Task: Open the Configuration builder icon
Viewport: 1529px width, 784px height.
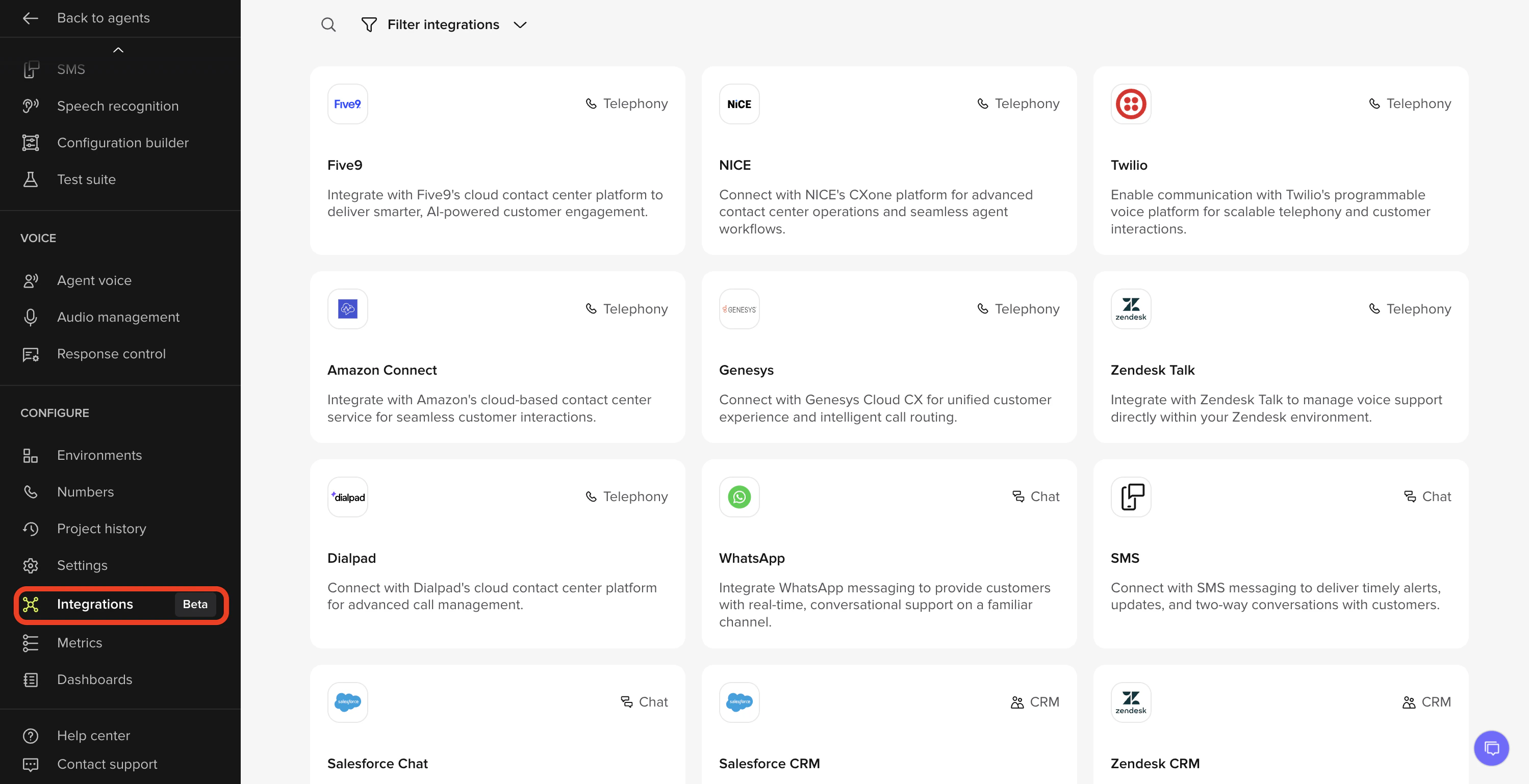Action: 31,142
